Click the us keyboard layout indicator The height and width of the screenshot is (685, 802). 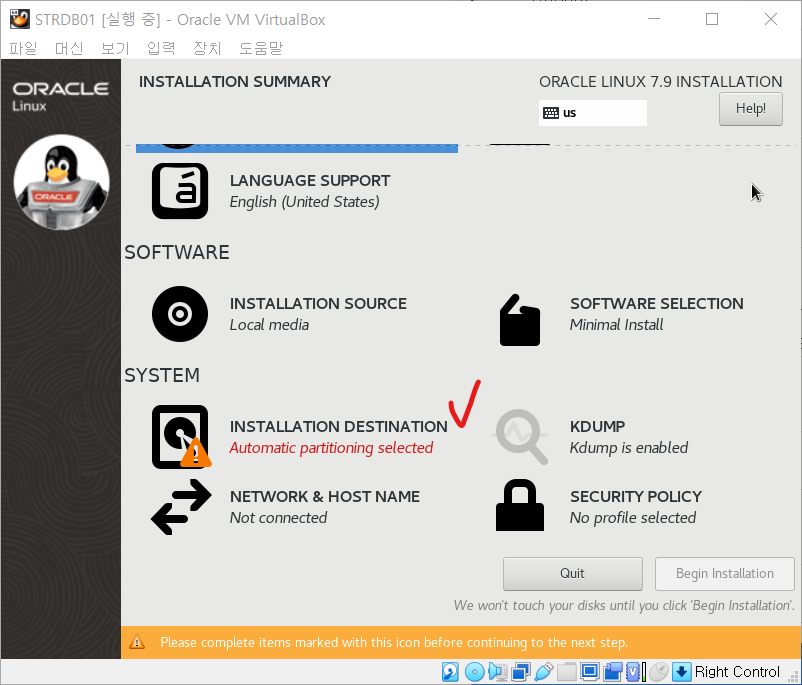click(x=592, y=113)
